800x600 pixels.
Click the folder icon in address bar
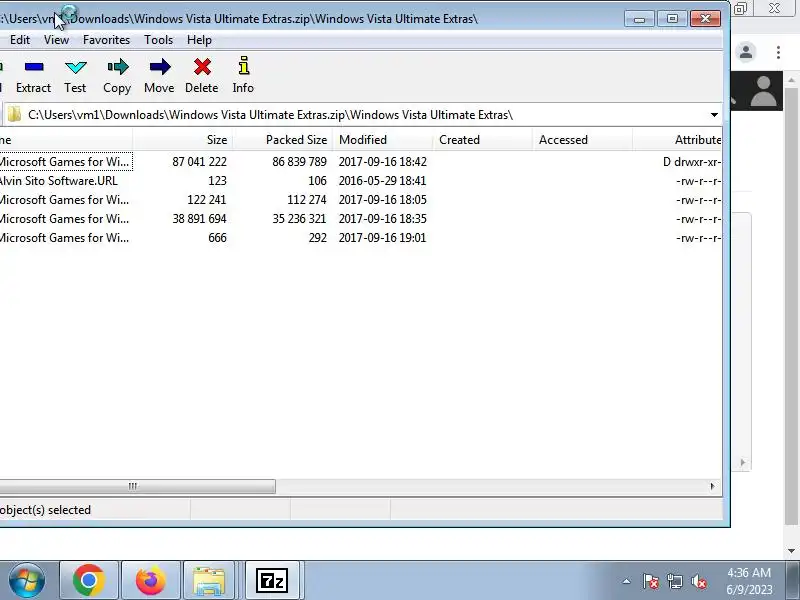point(14,114)
